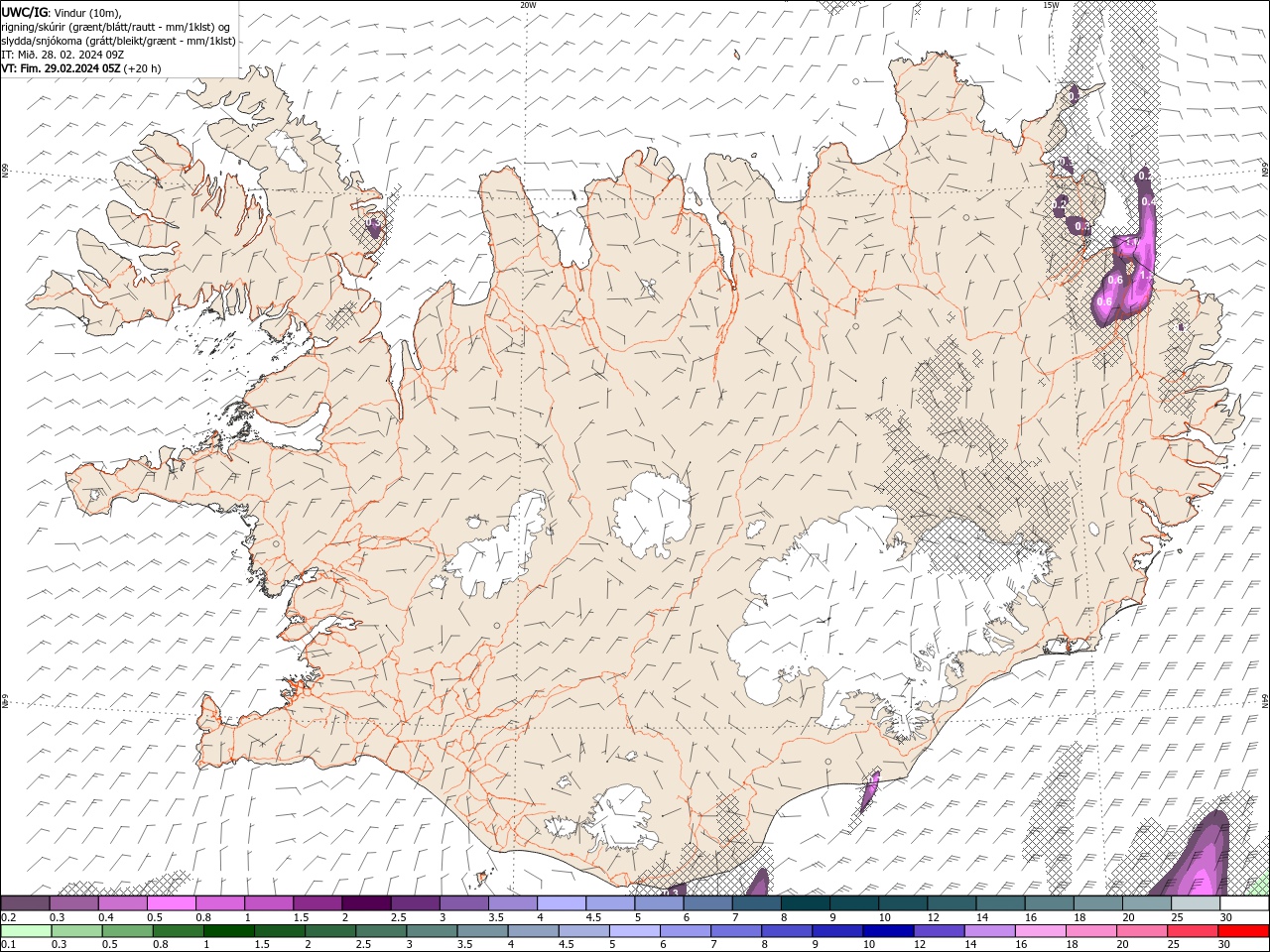Screen dimensions: 1270x952
Task: Click upper legend swatch between 9 and 10
Action: point(855,903)
